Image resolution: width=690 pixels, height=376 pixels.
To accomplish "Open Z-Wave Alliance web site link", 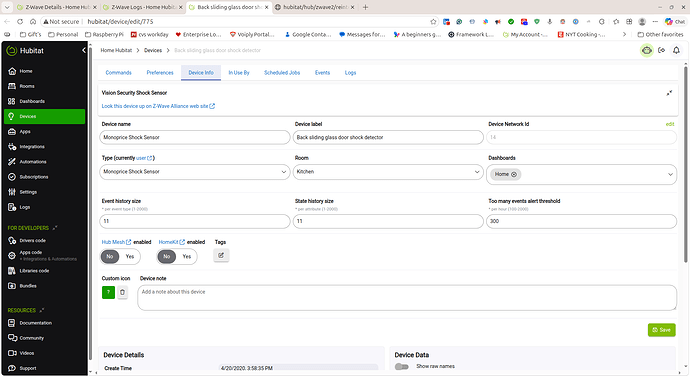I will point(158,106).
